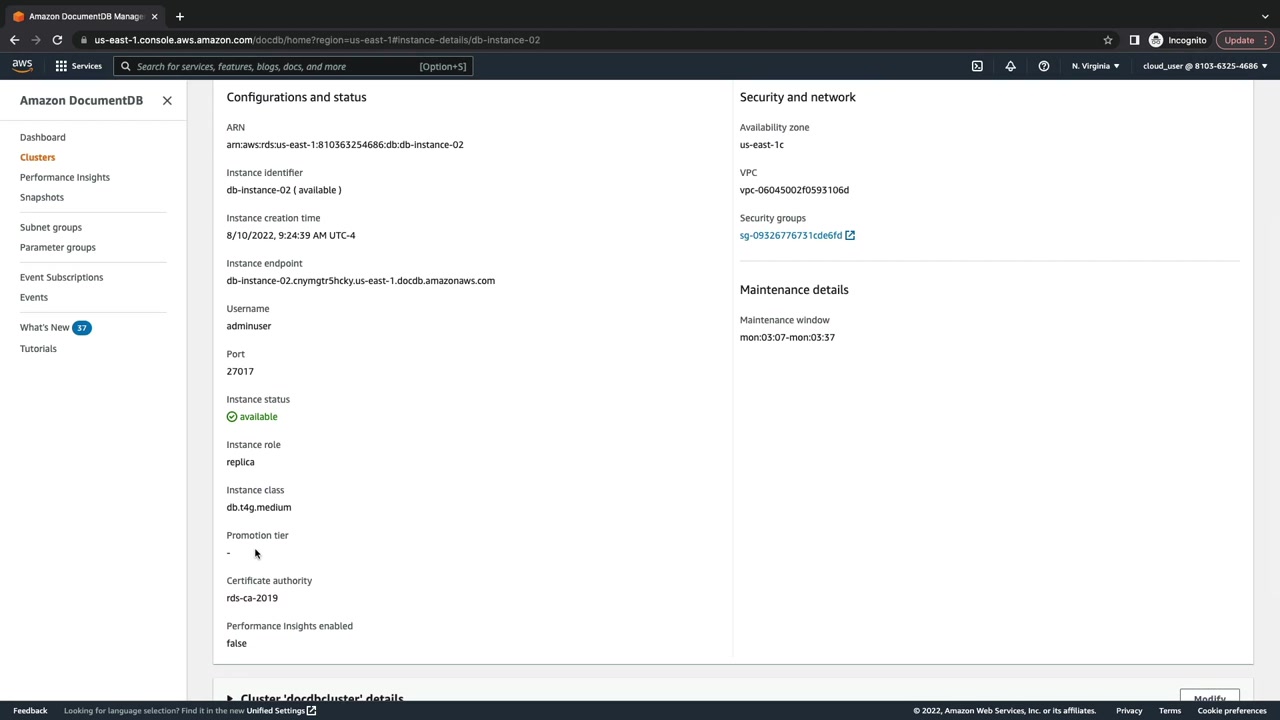
Task: Open Subnet groups in the sidebar
Action: coord(51,227)
